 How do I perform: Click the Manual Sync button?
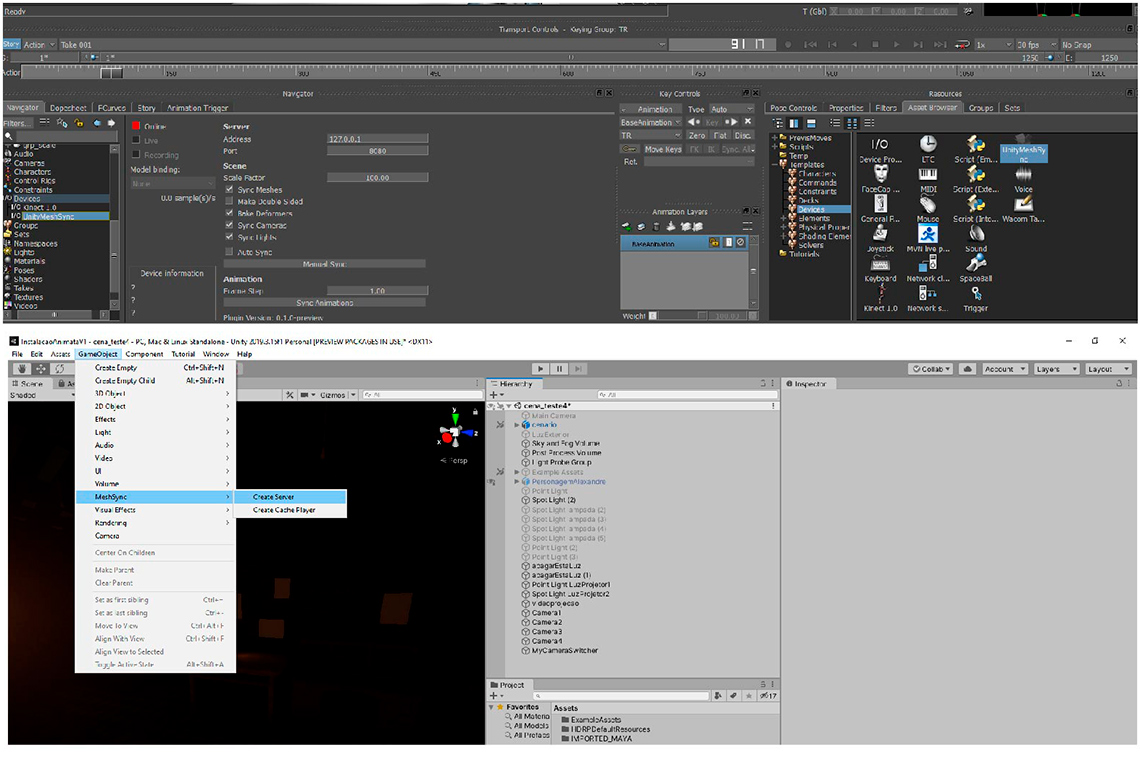tap(324, 264)
